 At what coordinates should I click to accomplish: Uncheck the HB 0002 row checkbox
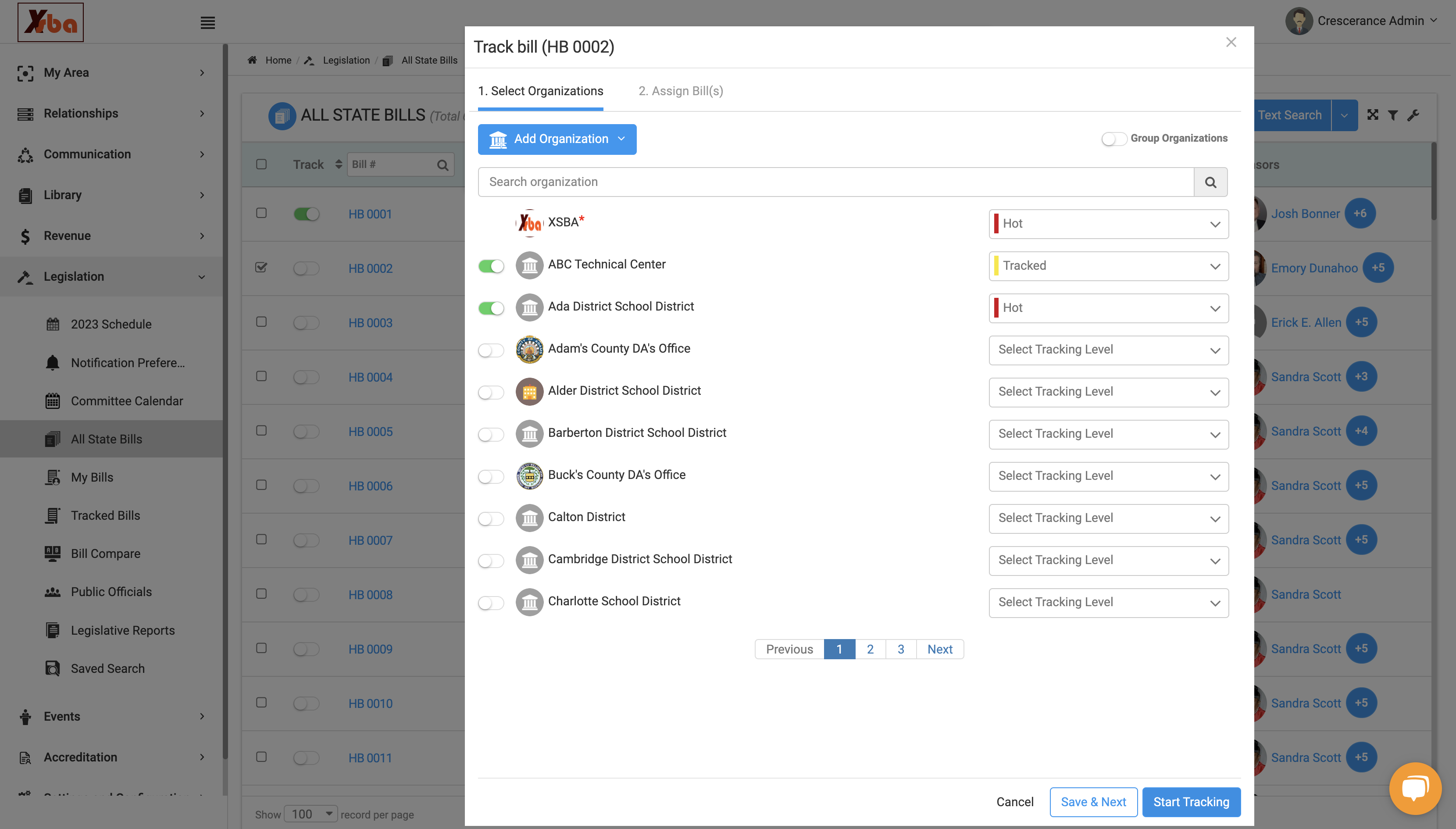(261, 267)
